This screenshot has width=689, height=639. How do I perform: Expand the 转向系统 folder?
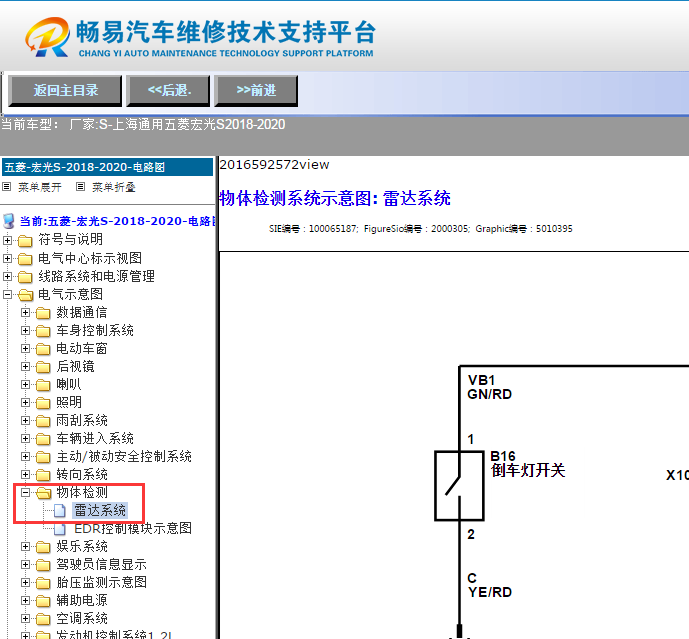click(25, 475)
